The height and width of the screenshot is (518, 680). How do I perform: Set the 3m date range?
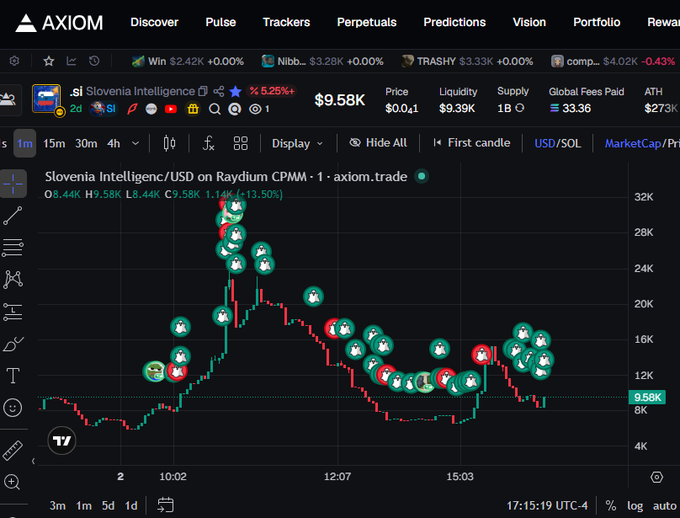pos(57,505)
